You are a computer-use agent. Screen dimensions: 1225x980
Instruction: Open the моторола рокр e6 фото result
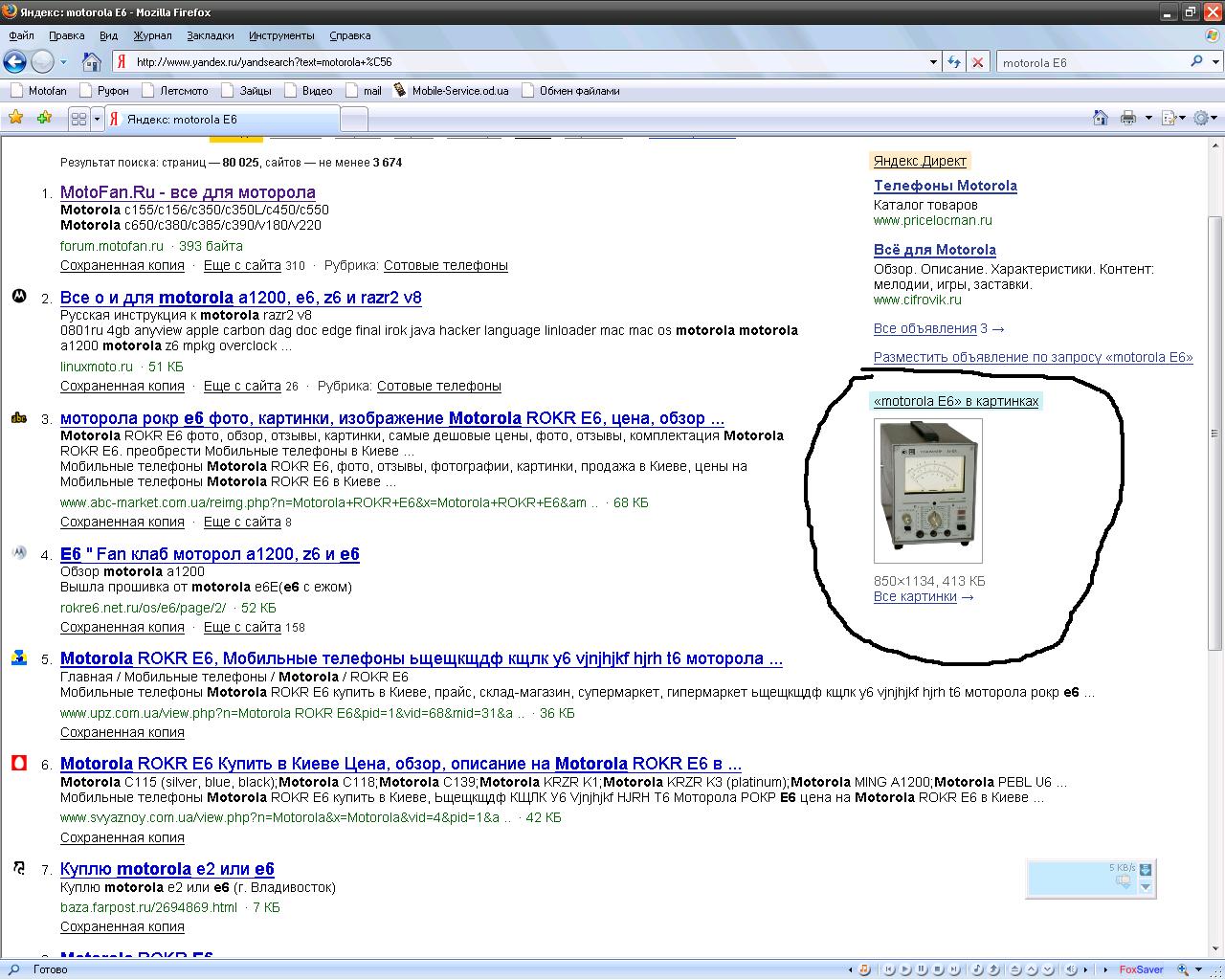point(392,418)
